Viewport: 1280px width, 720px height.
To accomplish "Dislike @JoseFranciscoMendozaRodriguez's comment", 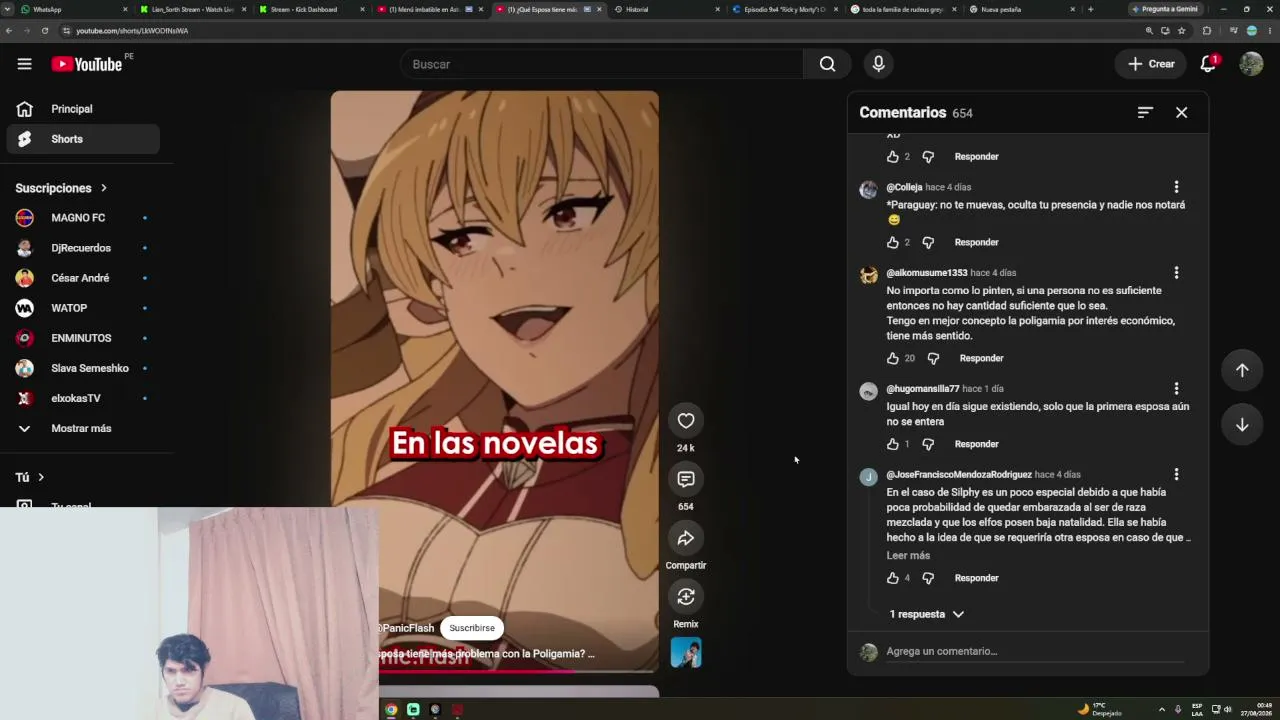I will pos(928,578).
